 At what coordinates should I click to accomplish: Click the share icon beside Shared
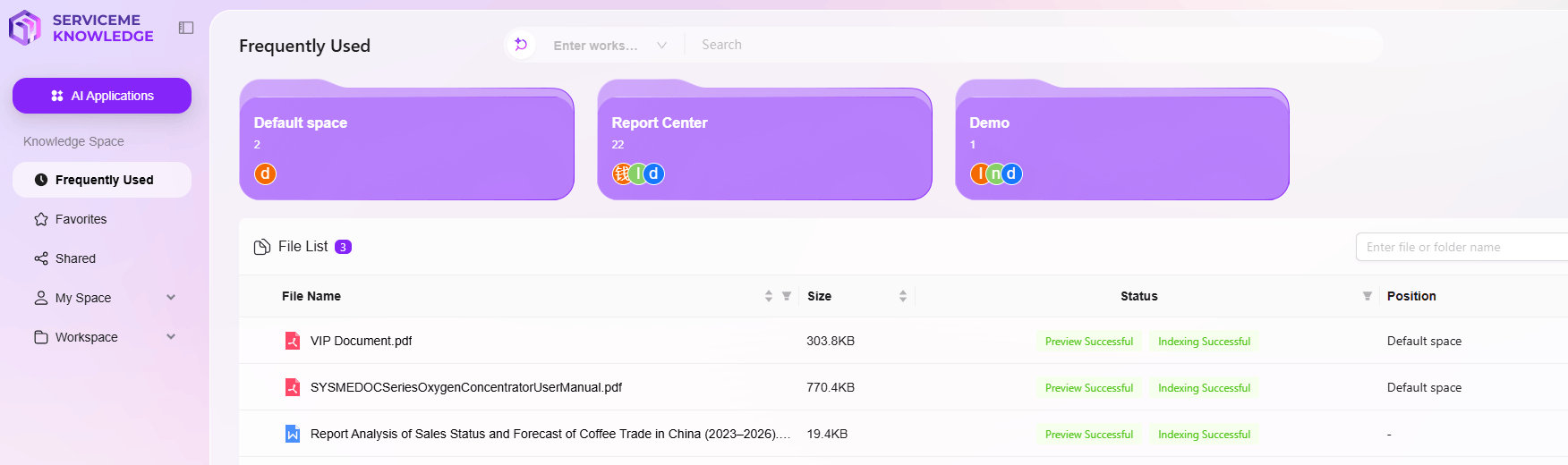coord(41,258)
